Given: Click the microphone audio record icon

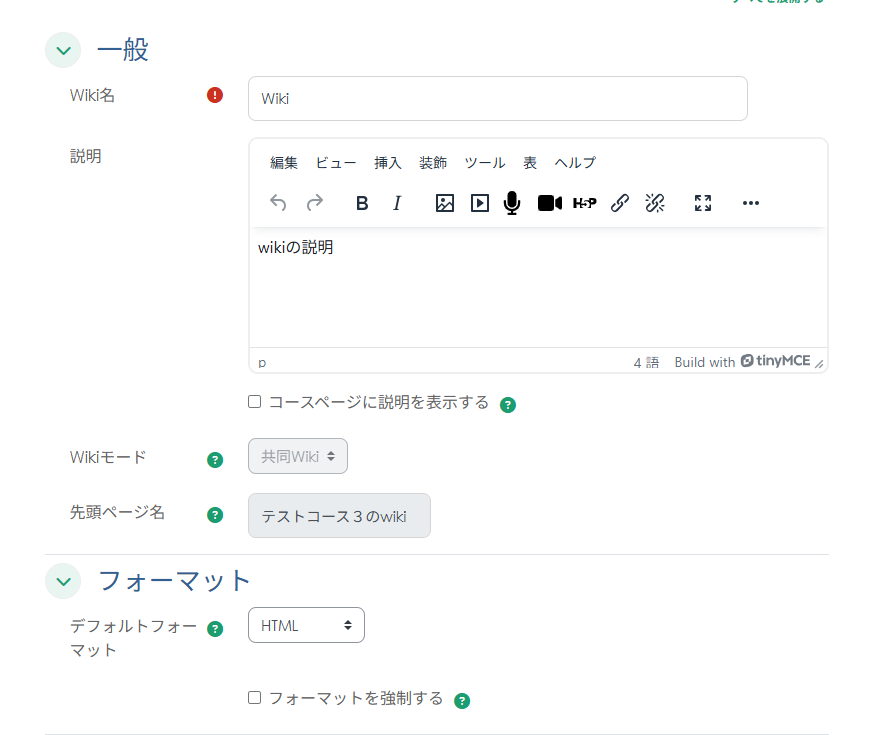Looking at the screenshot, I should point(512,203).
